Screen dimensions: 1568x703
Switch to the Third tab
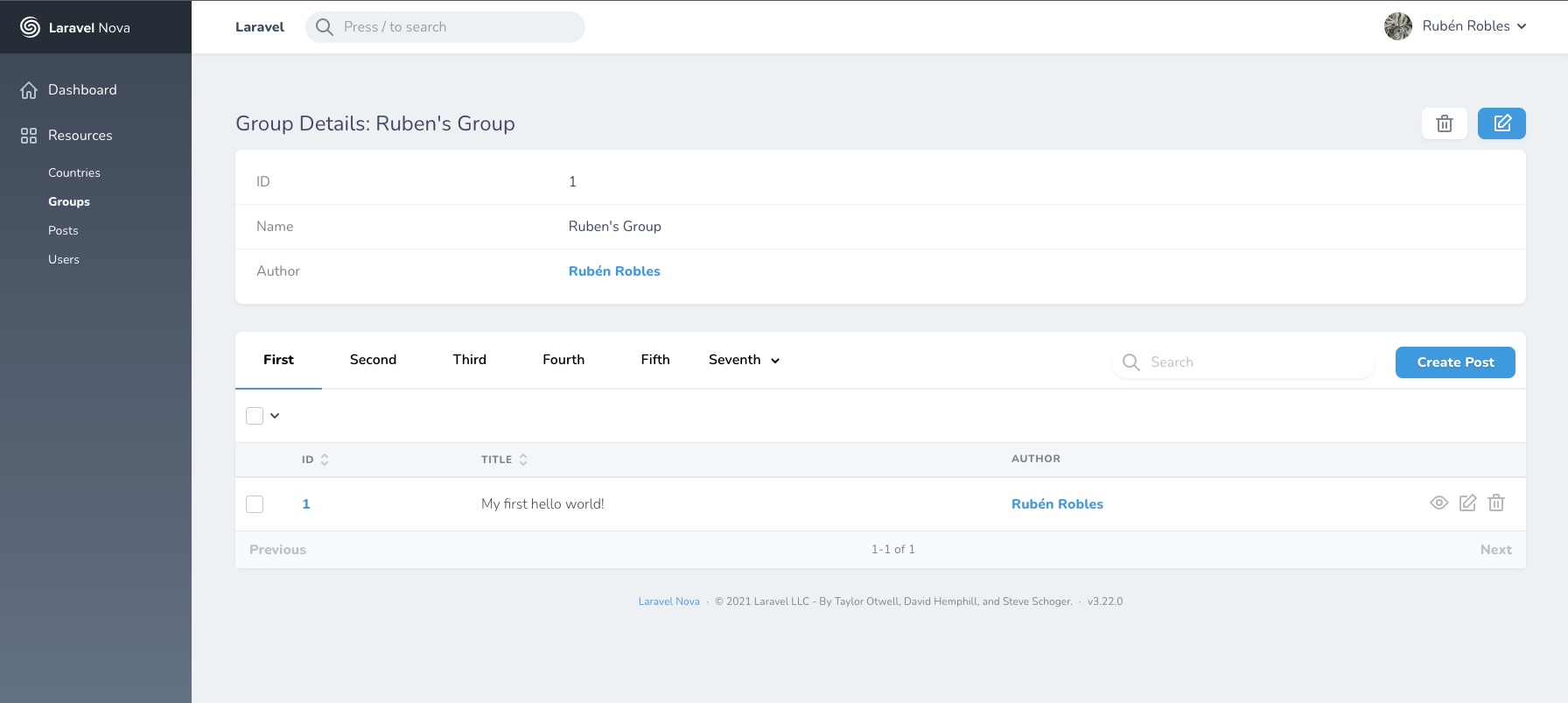coord(470,360)
